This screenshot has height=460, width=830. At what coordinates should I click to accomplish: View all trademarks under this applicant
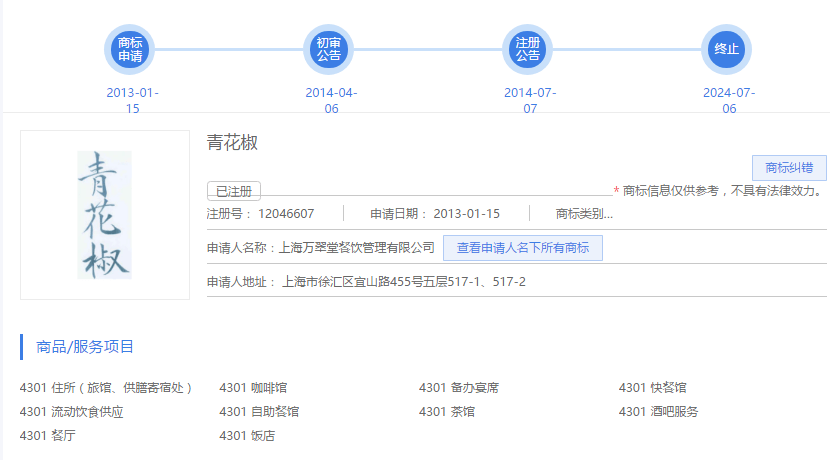[523, 248]
